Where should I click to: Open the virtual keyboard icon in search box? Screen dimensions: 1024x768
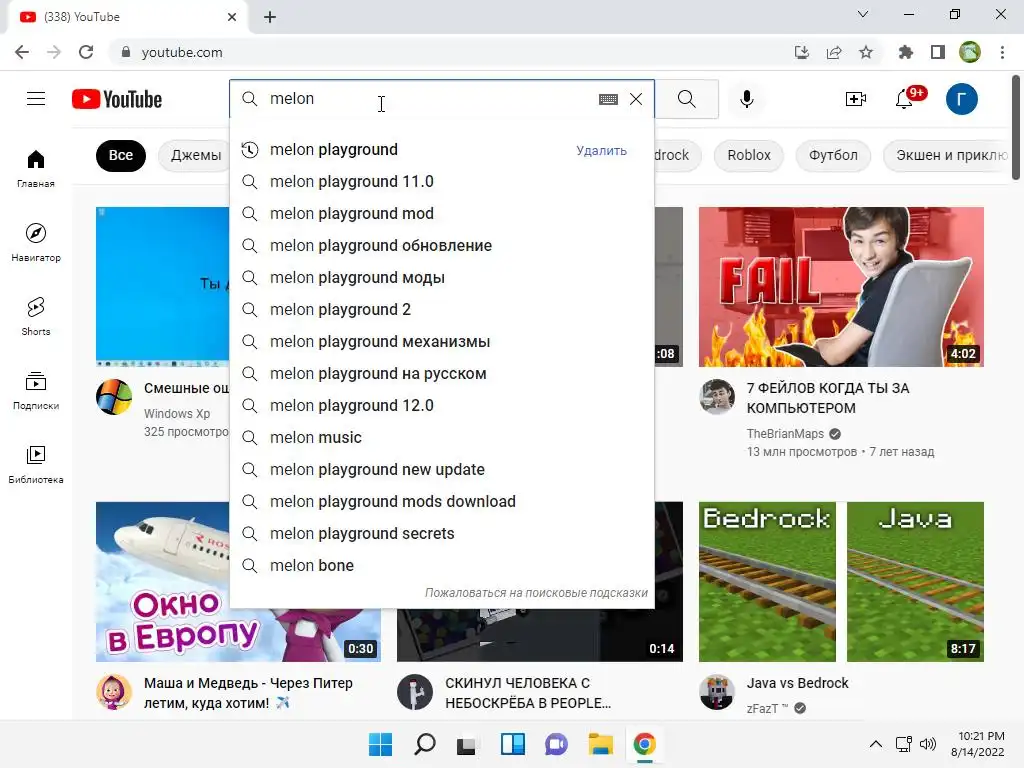pos(608,99)
